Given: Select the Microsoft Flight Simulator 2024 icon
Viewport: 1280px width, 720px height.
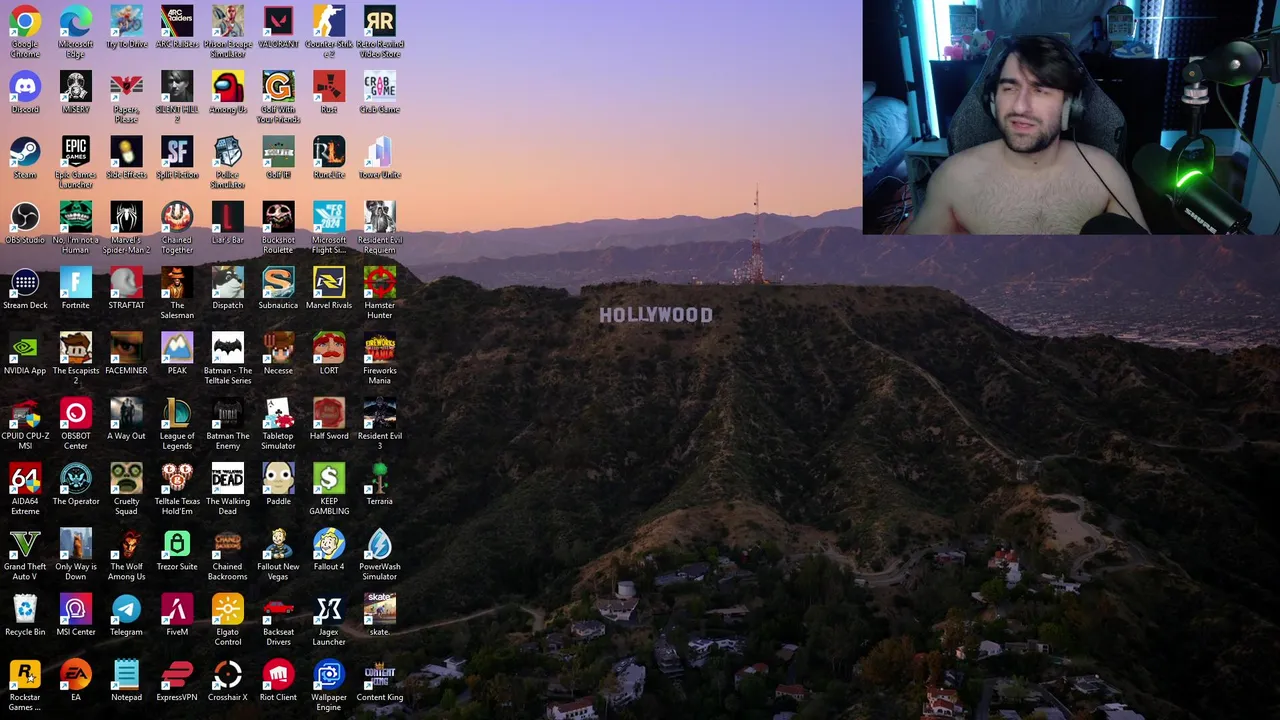Looking at the screenshot, I should click(329, 217).
